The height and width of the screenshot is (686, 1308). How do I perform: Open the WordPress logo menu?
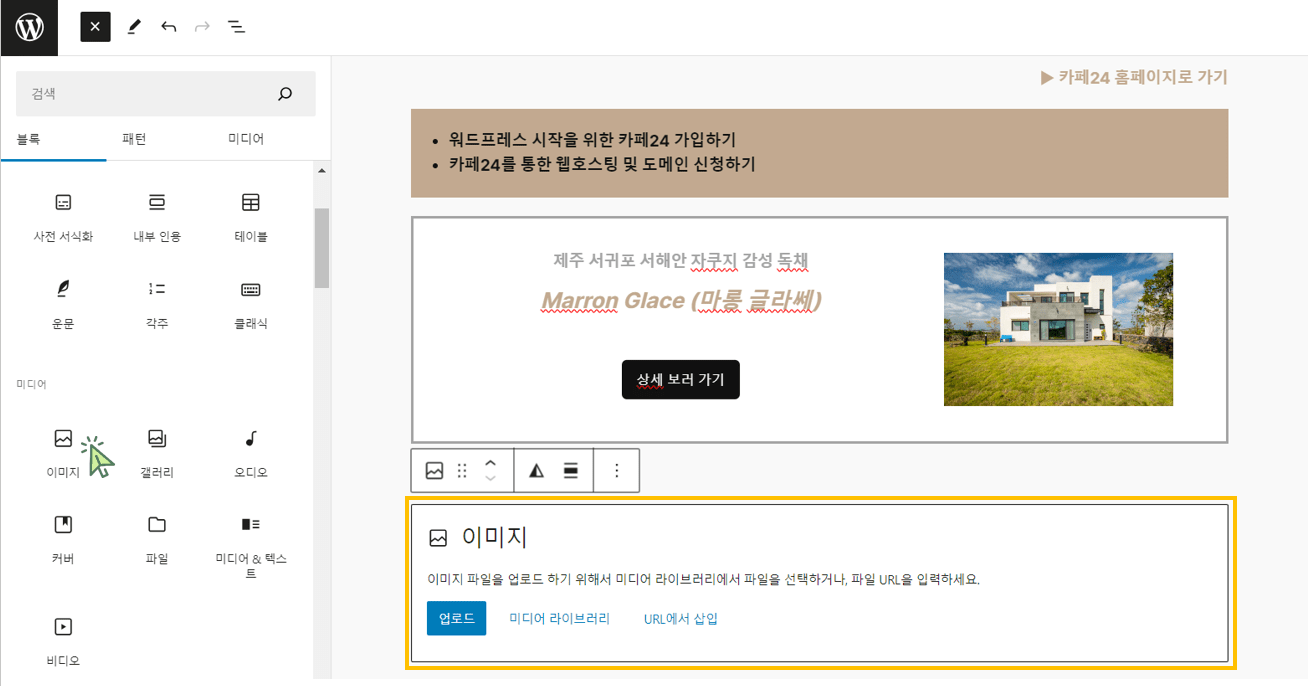tap(29, 27)
